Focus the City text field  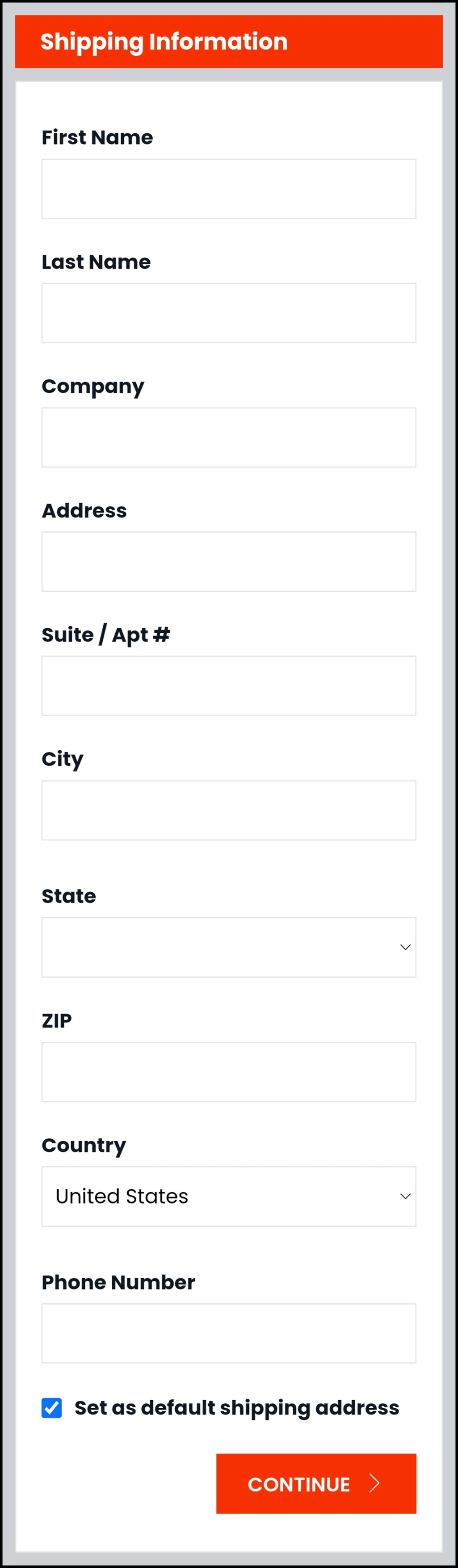pyautogui.click(x=229, y=810)
